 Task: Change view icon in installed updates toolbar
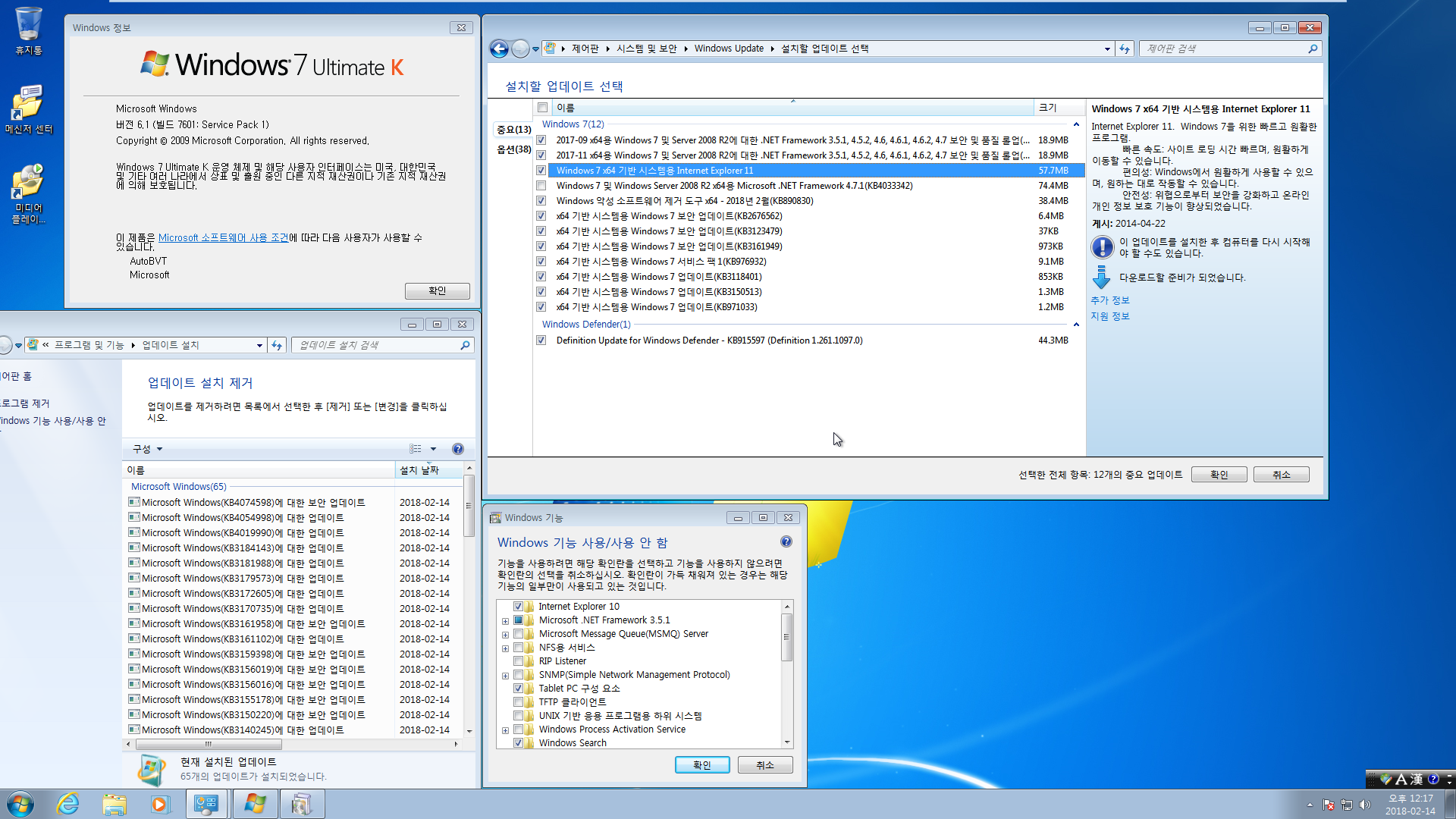point(416,449)
